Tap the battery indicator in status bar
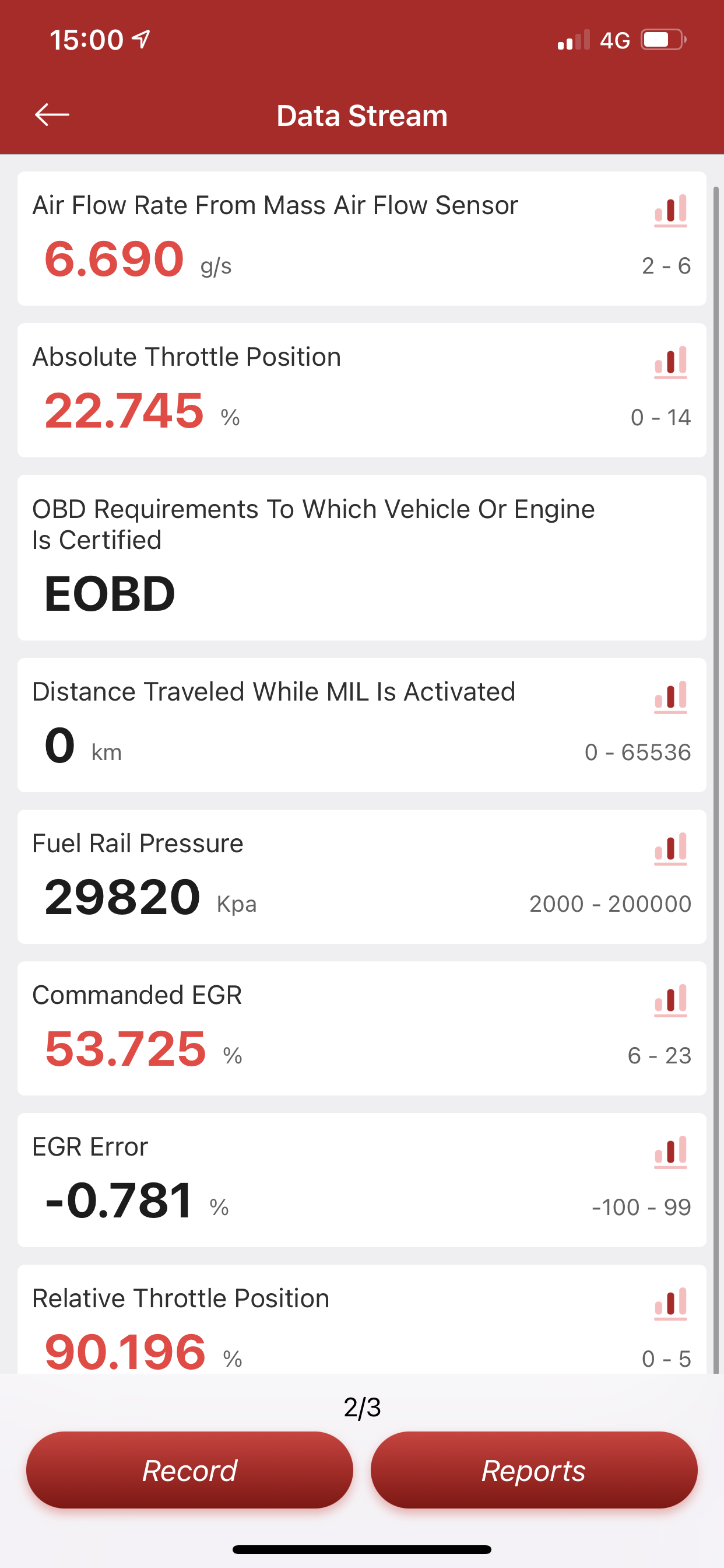This screenshot has width=724, height=1568. (x=663, y=40)
